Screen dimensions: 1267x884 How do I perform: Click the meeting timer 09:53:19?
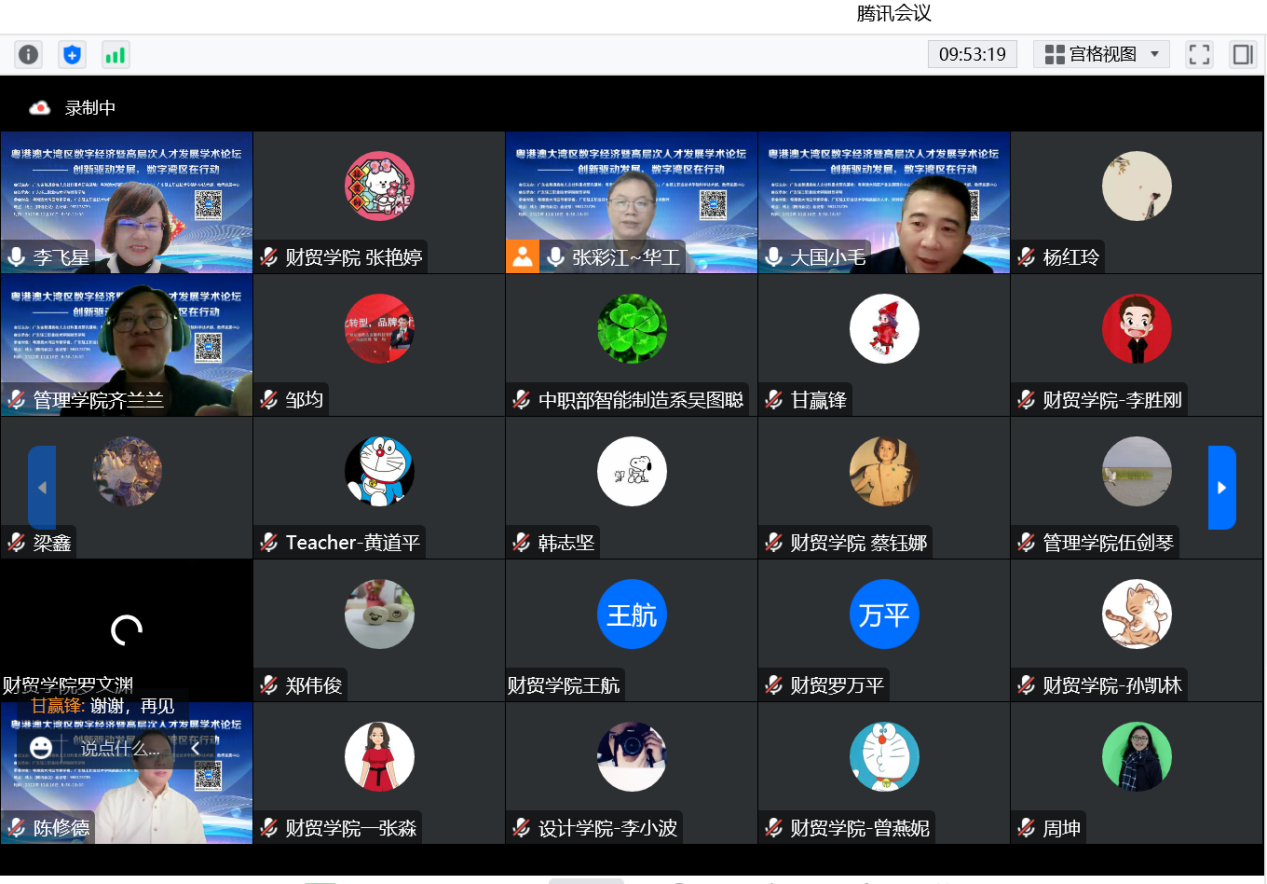pyautogui.click(x=972, y=54)
